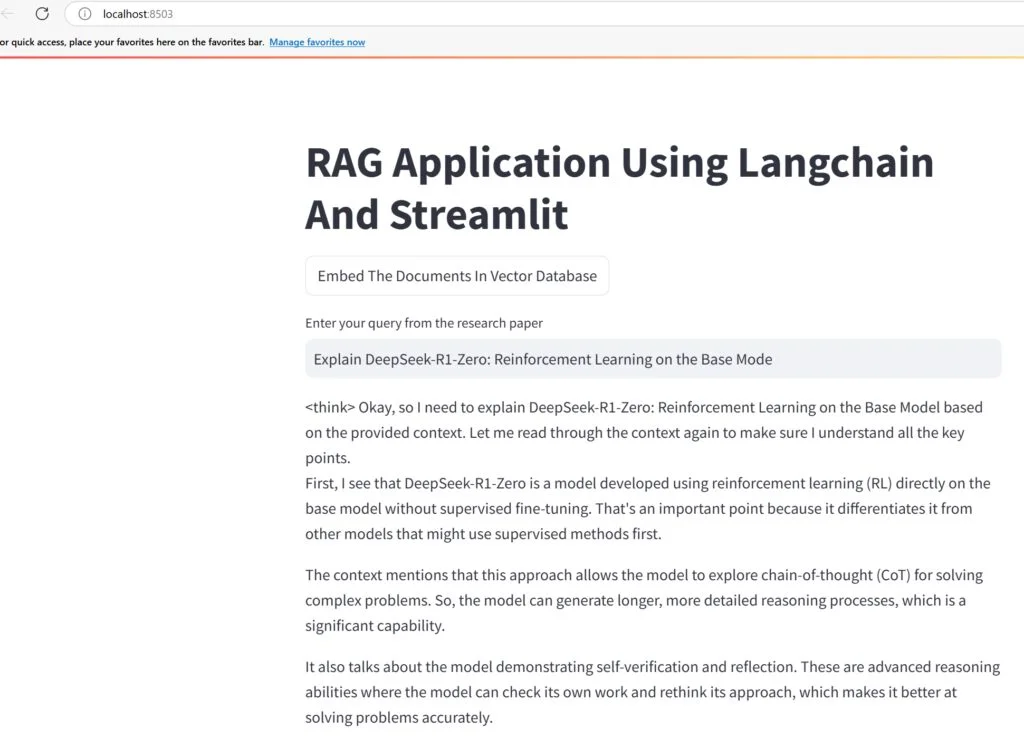Viewport: 1024px width, 739px height.
Task: Click the paragraph starting It also talks about
Action: click(x=652, y=692)
